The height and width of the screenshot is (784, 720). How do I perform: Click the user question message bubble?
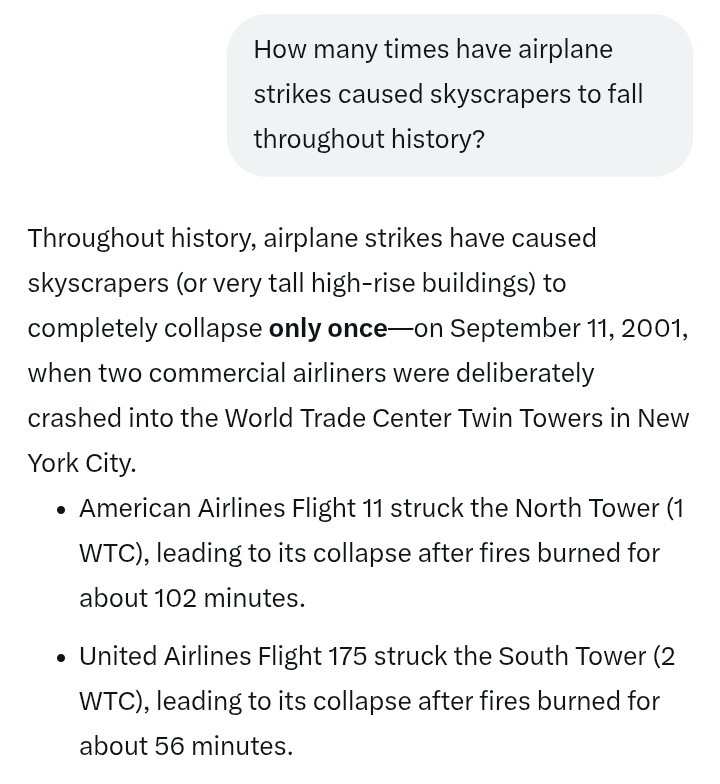[459, 95]
